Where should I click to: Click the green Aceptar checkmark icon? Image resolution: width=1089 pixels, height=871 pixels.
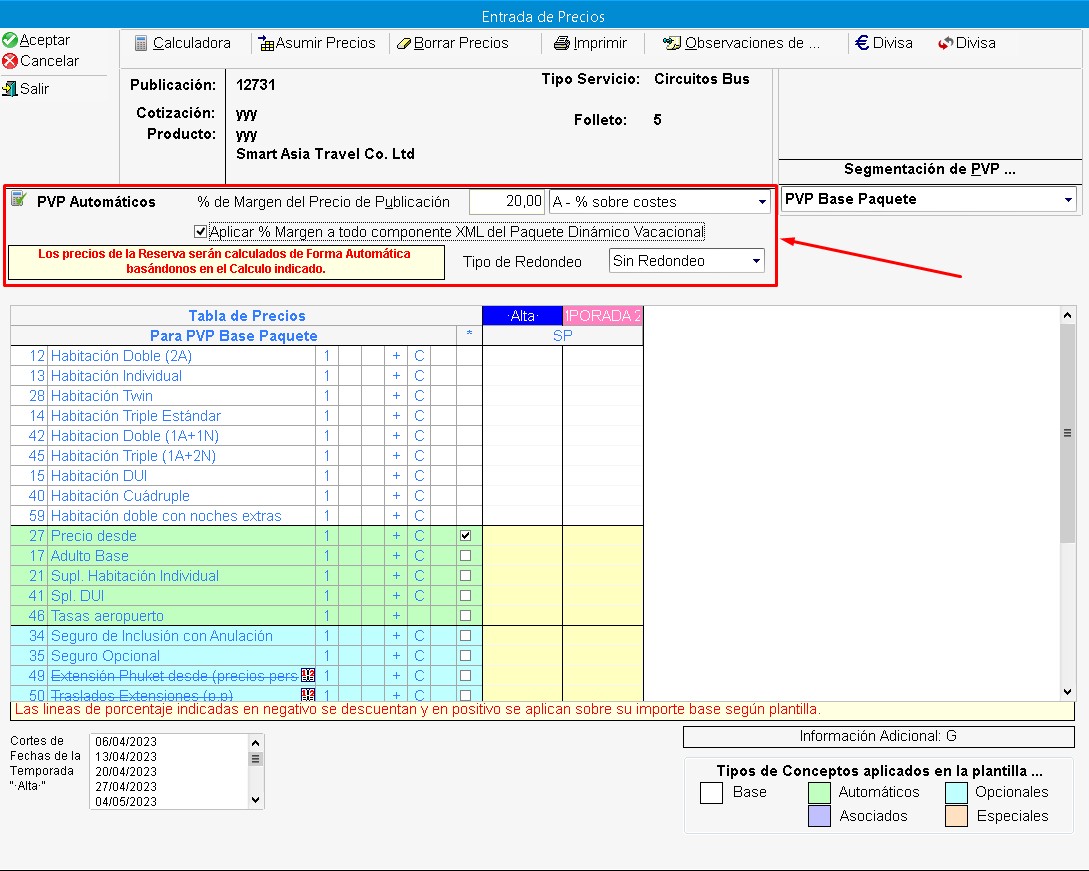click(10, 40)
